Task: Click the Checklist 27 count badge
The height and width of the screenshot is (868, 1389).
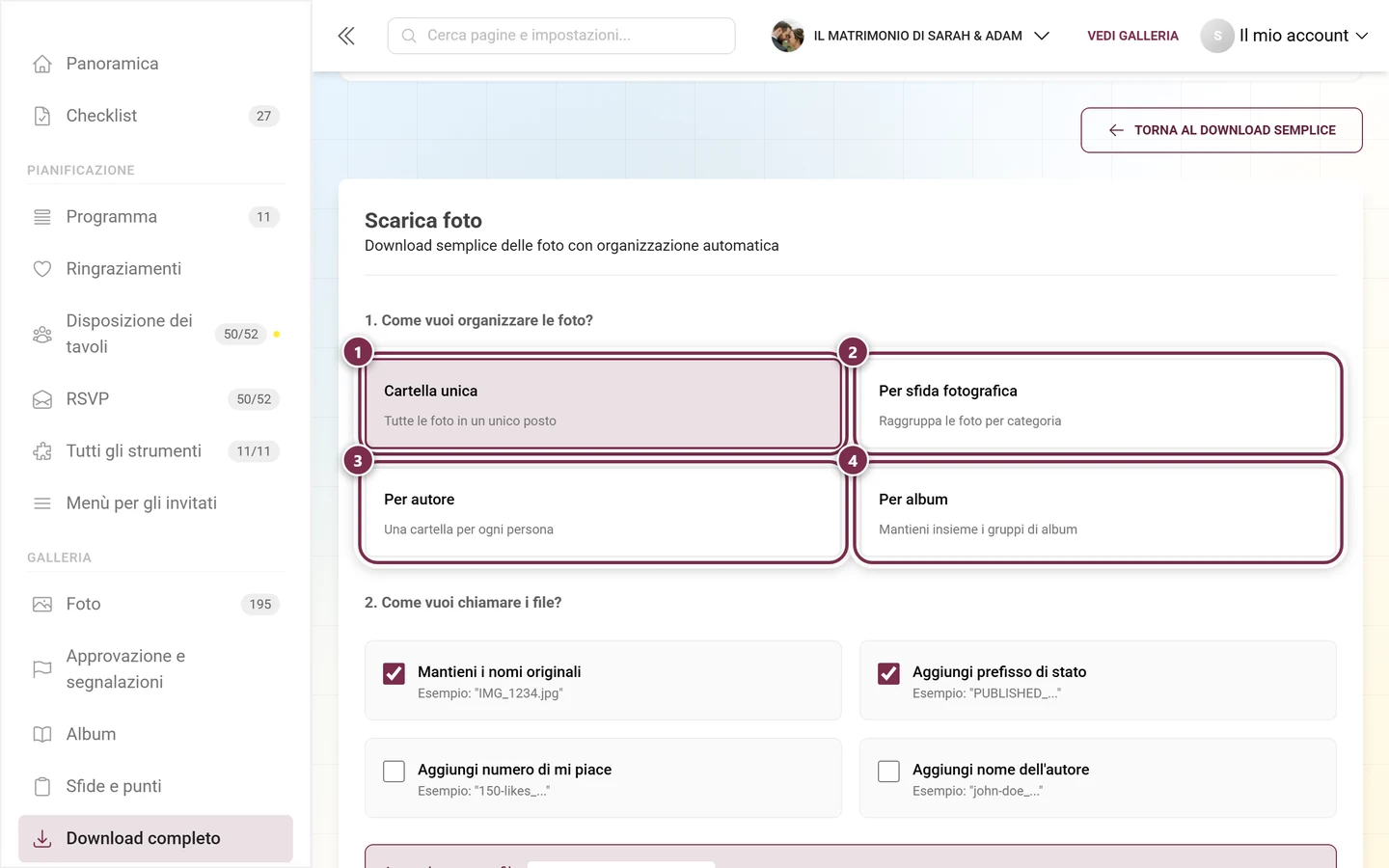Action: (x=263, y=116)
